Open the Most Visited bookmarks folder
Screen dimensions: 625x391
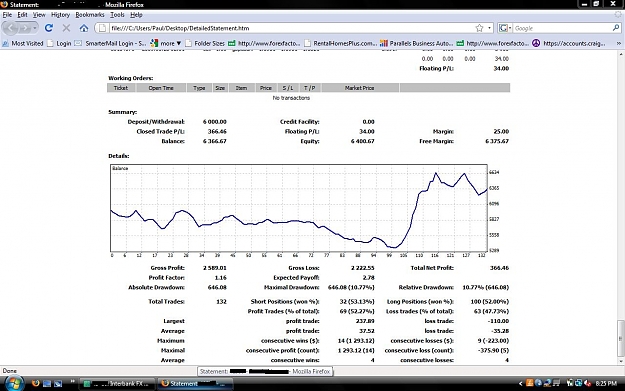pos(23,43)
